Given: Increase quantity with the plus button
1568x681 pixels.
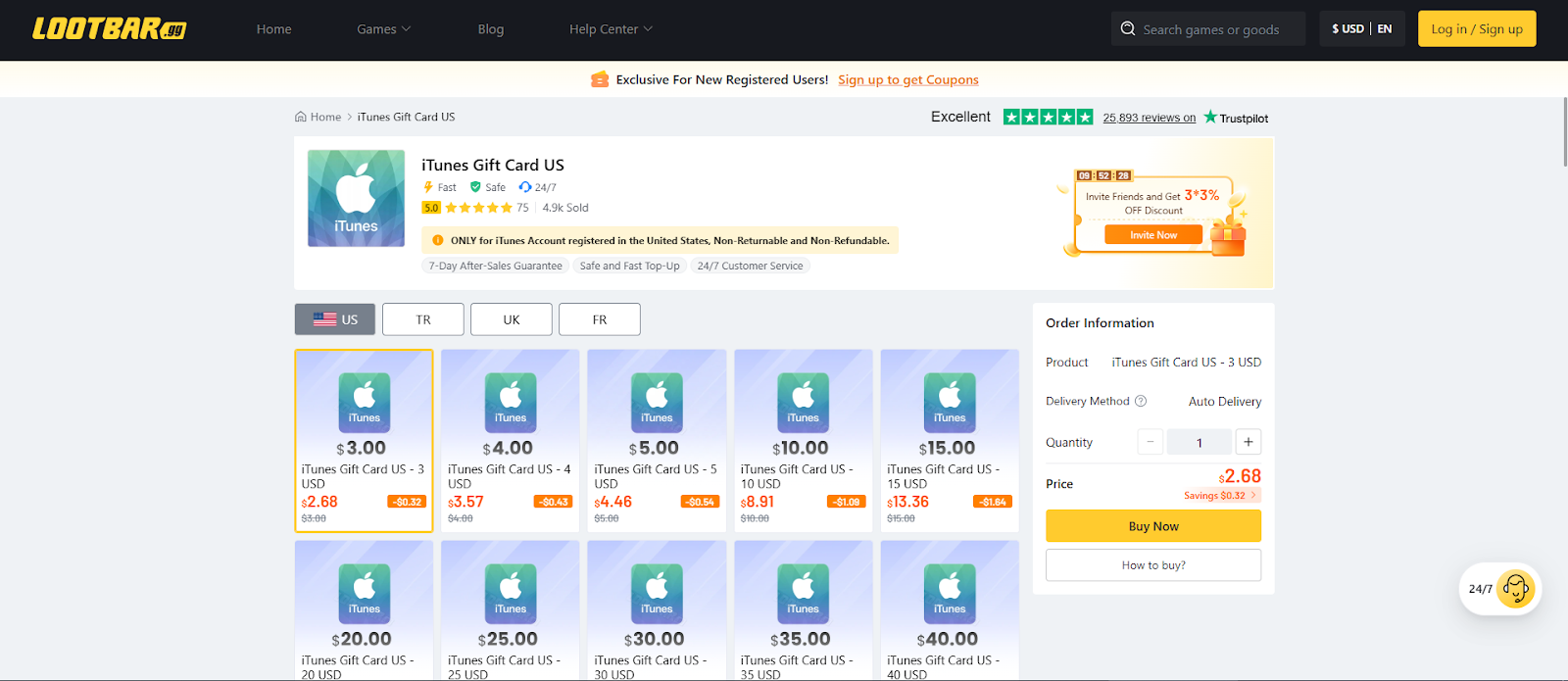Looking at the screenshot, I should point(1248,442).
